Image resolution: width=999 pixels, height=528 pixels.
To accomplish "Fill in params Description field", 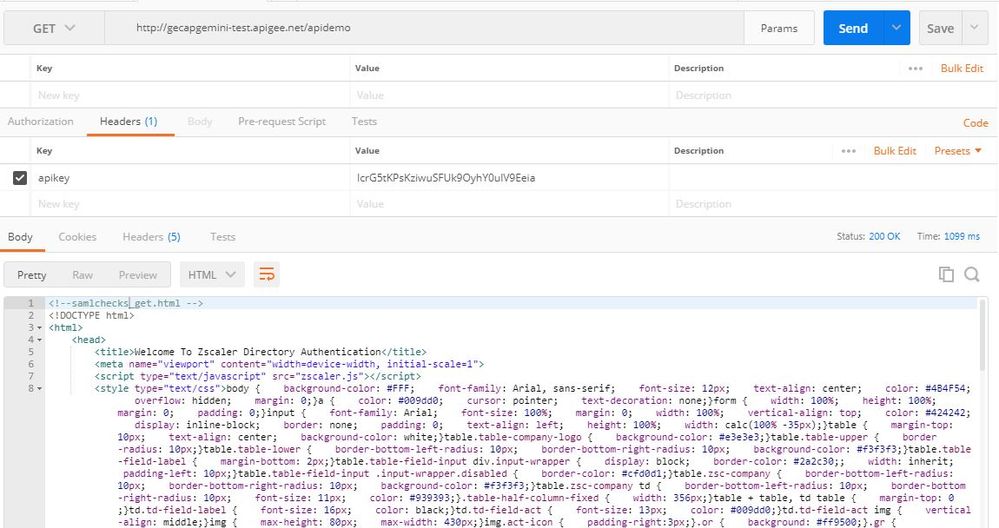I will click(x=831, y=95).
